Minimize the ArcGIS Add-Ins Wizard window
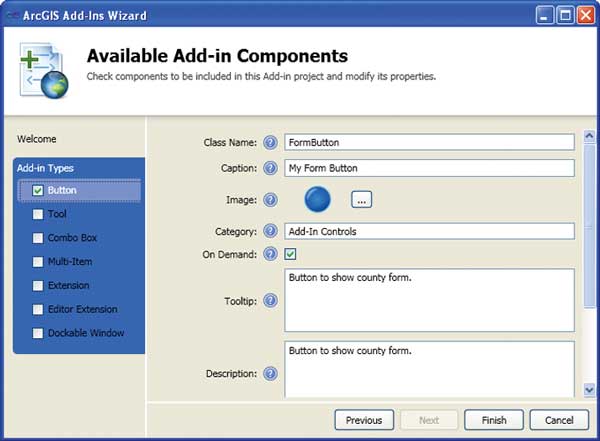 click(544, 16)
